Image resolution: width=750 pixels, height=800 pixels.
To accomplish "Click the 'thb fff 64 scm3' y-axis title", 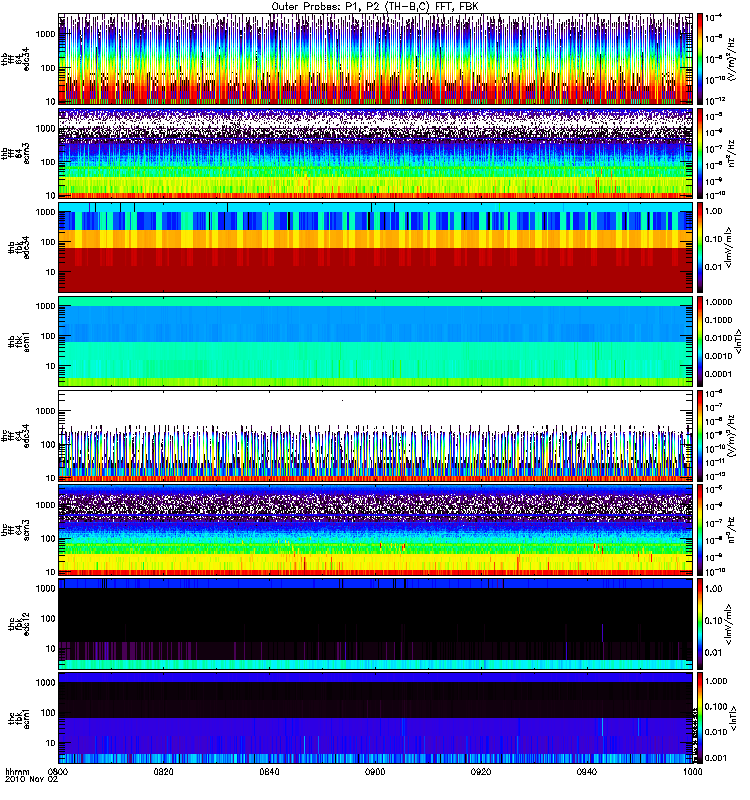I will pos(16,153).
